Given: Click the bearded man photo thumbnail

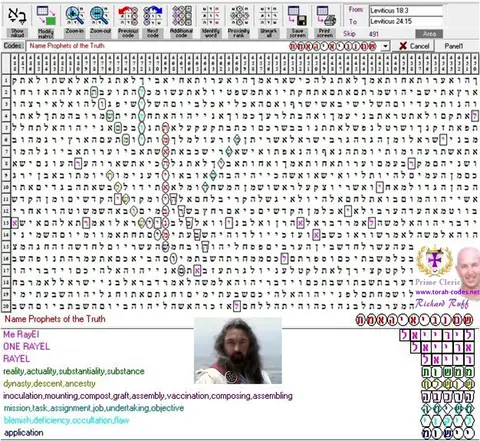Looking at the screenshot, I should coord(238,351).
